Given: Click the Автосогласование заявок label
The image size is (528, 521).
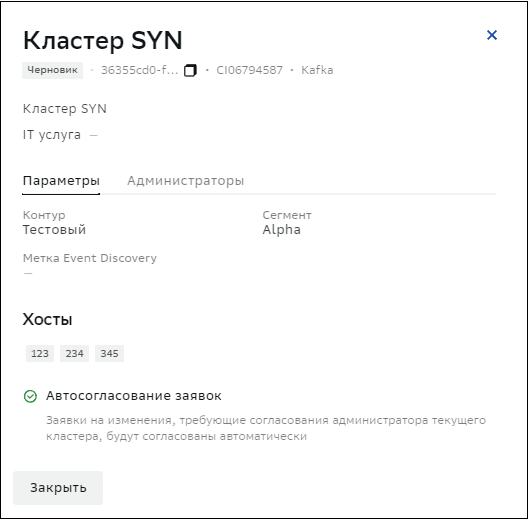Looking at the screenshot, I should 134,396.
